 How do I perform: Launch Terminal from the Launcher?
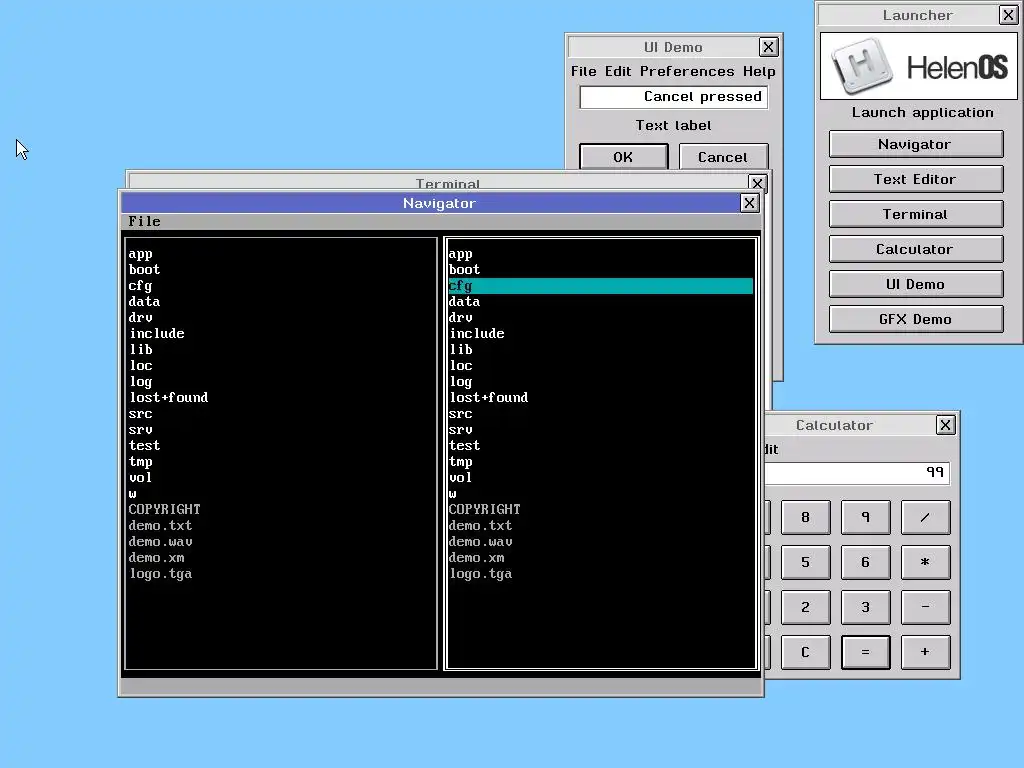(x=916, y=214)
